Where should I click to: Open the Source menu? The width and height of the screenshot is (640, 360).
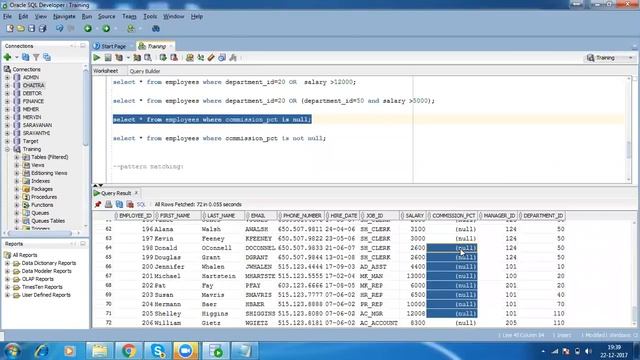point(107,16)
